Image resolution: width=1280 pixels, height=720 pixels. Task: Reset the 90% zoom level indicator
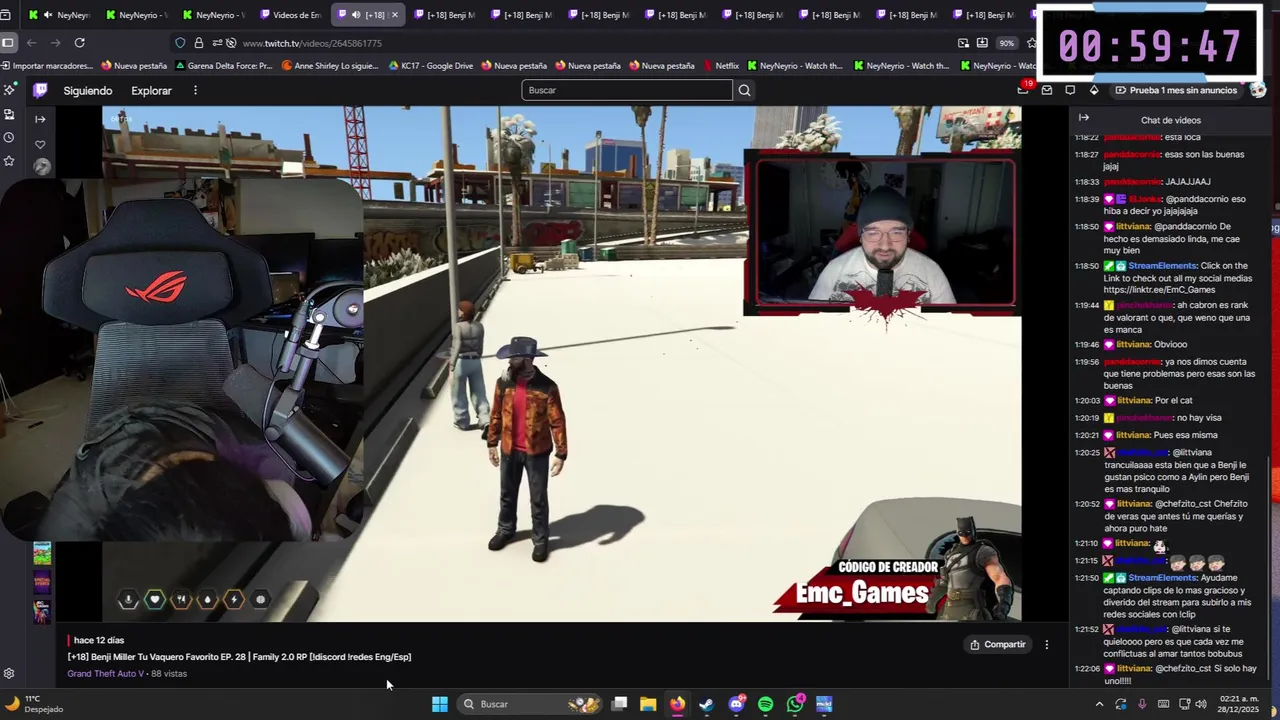pos(1006,43)
